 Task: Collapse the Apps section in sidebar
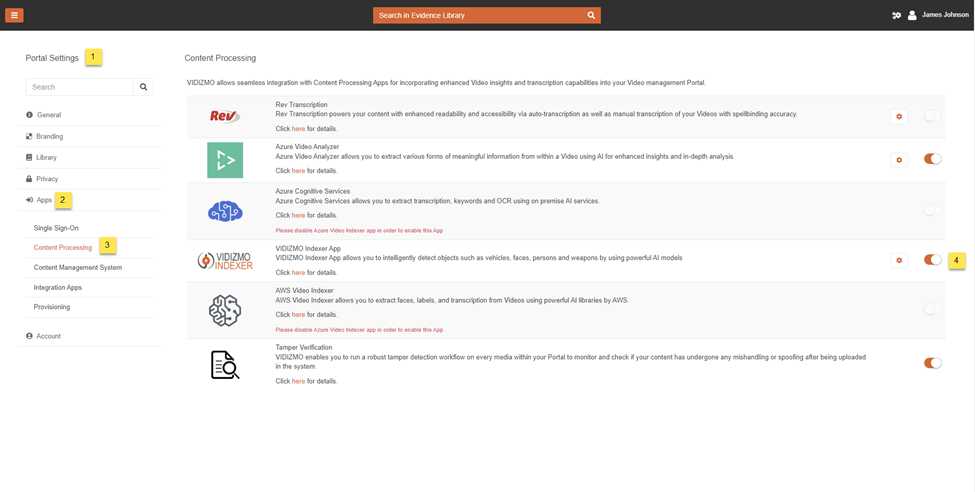[x=43, y=200]
